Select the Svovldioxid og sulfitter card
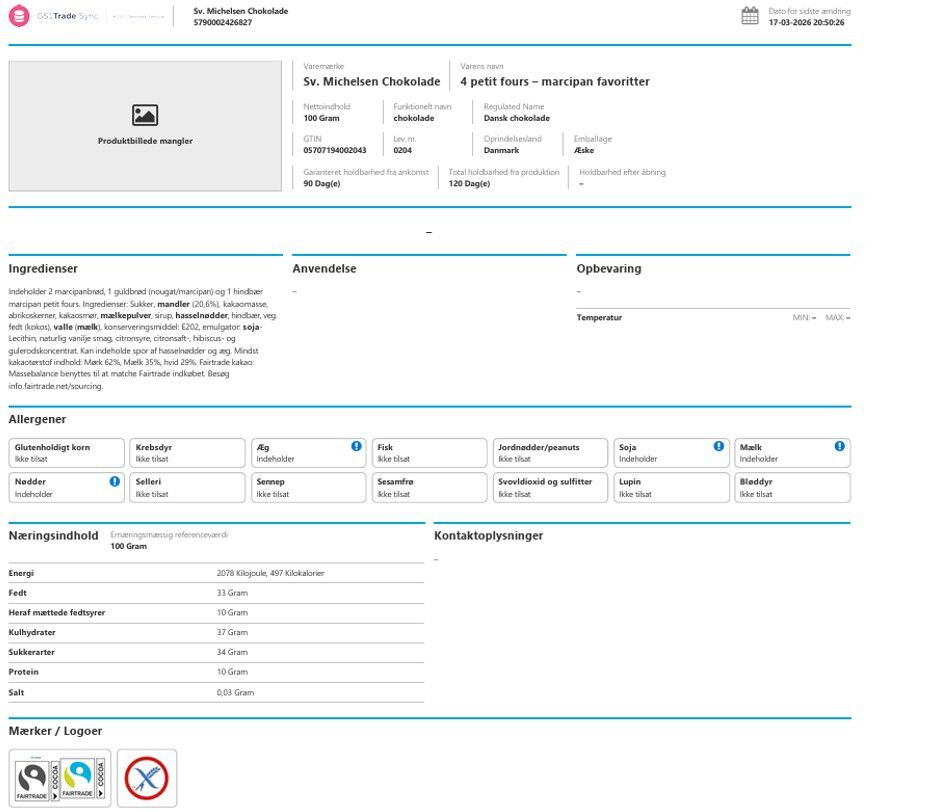 coord(550,488)
